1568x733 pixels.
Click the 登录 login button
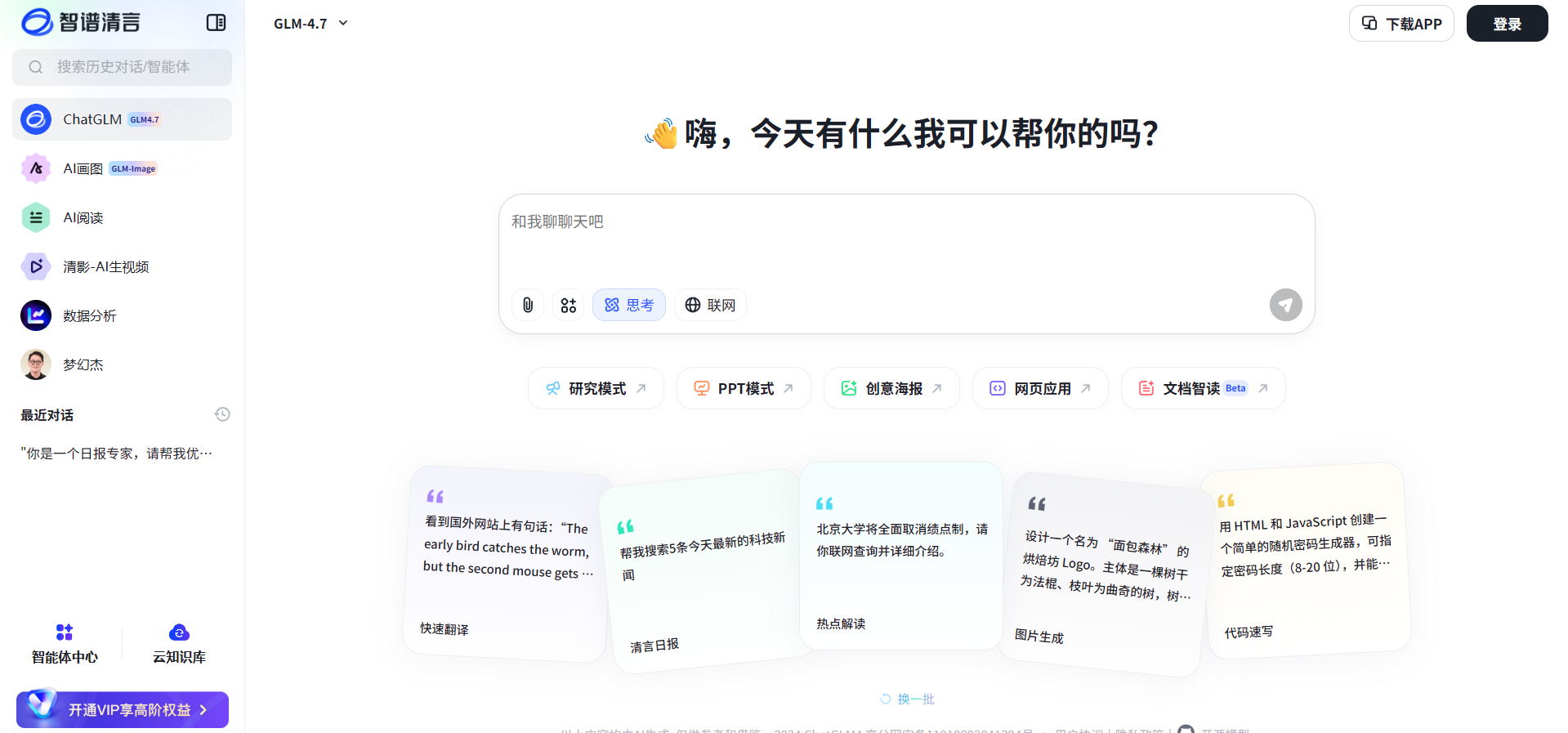point(1507,24)
